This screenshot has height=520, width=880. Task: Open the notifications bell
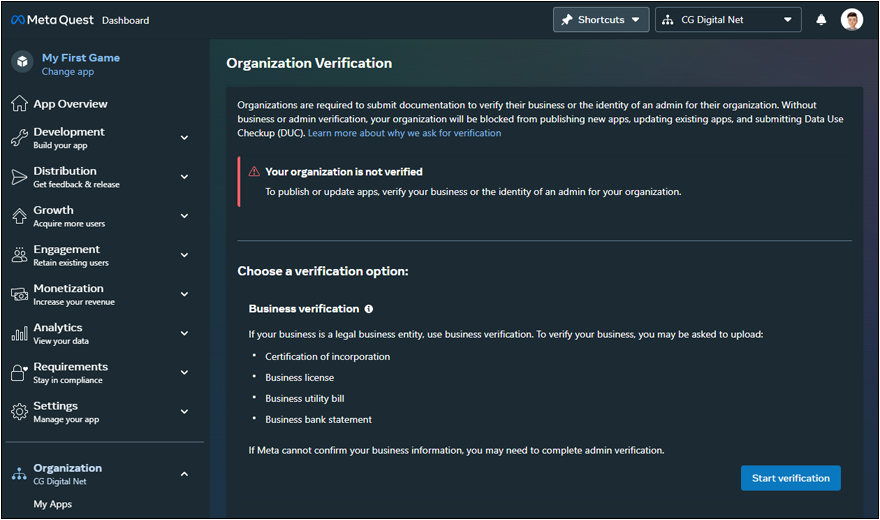tap(821, 20)
